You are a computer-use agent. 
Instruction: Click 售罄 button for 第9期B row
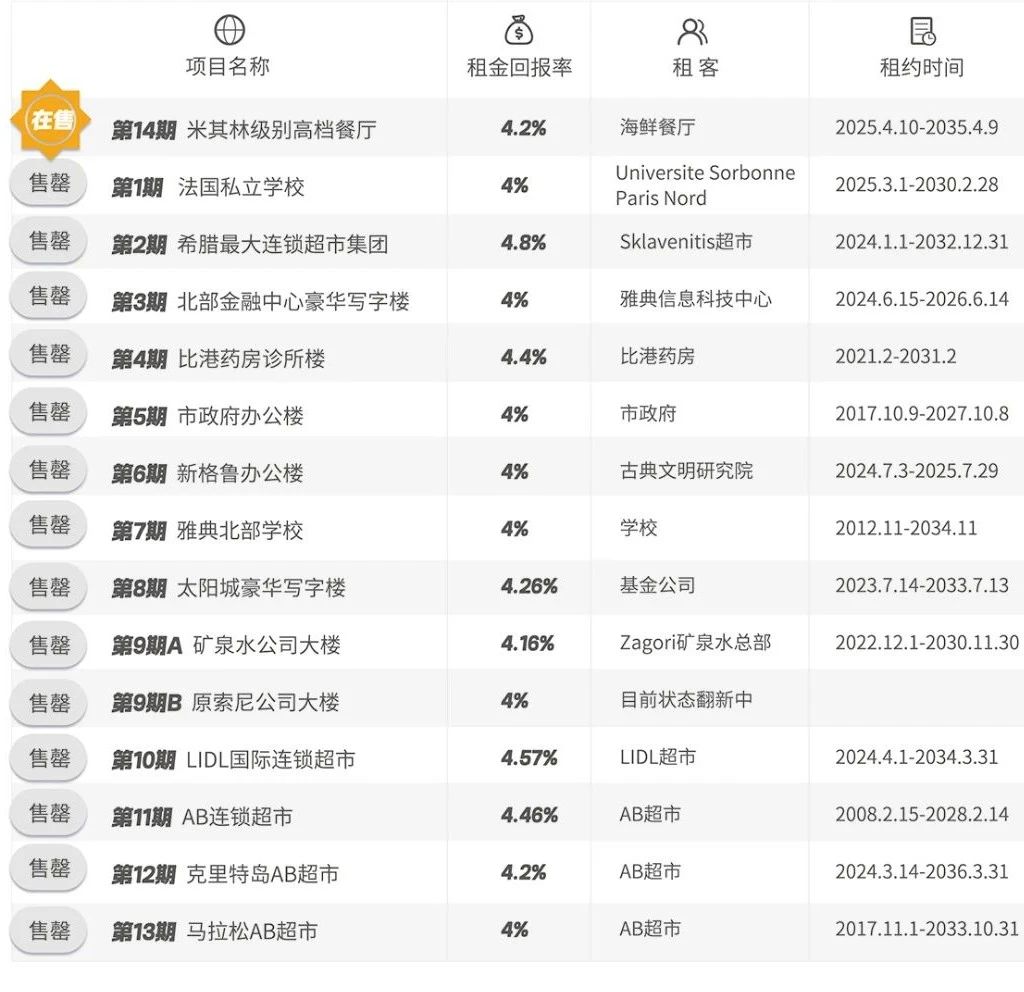[49, 703]
